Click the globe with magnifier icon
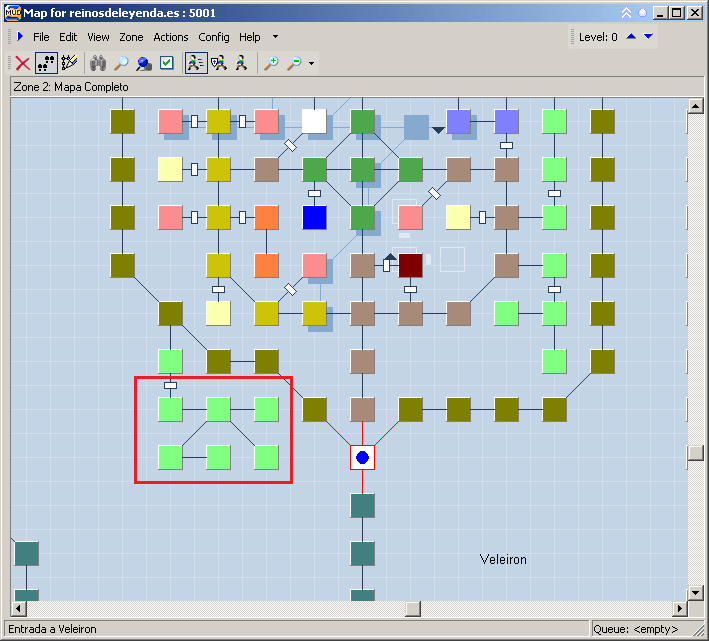The height and width of the screenshot is (641, 709). (143, 63)
